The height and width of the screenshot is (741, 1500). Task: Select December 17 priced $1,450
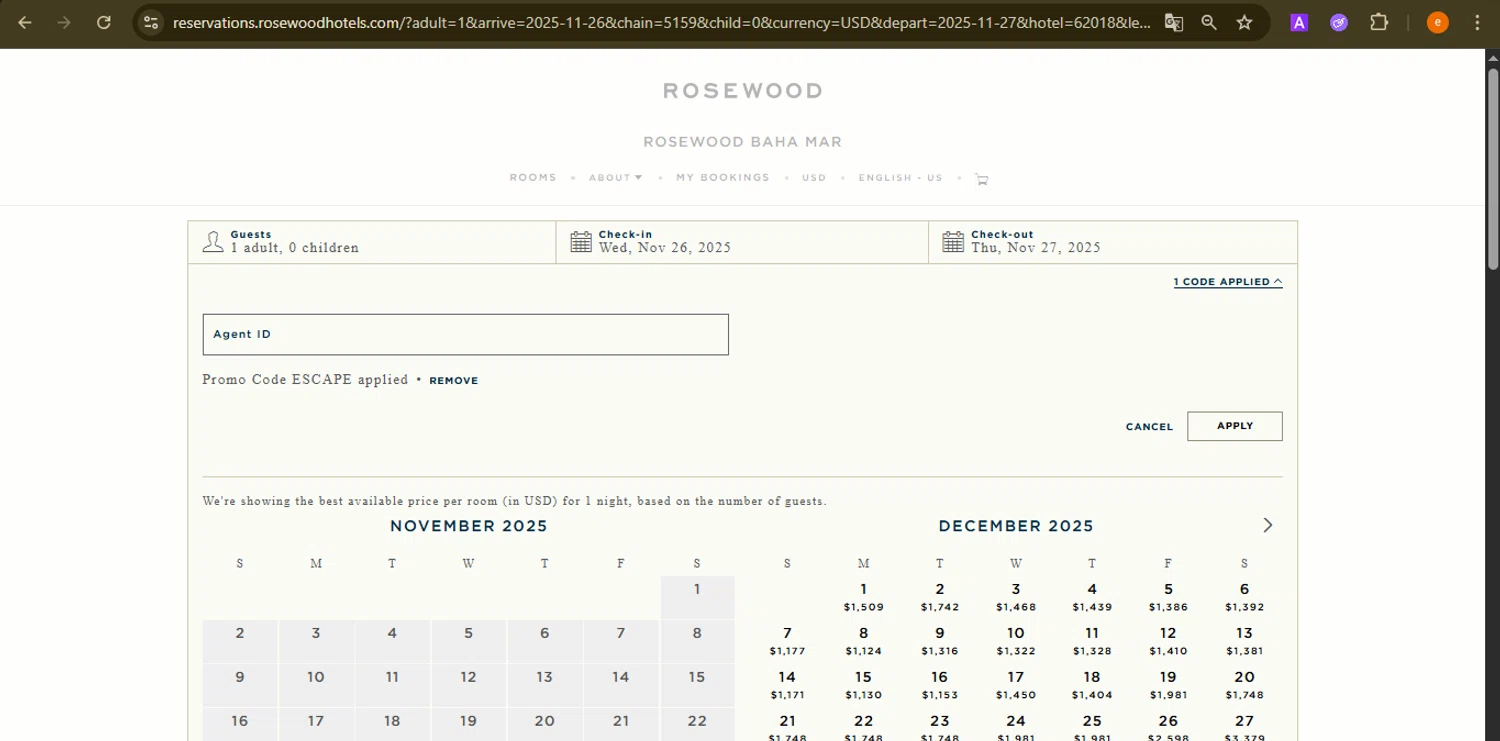coord(1016,685)
